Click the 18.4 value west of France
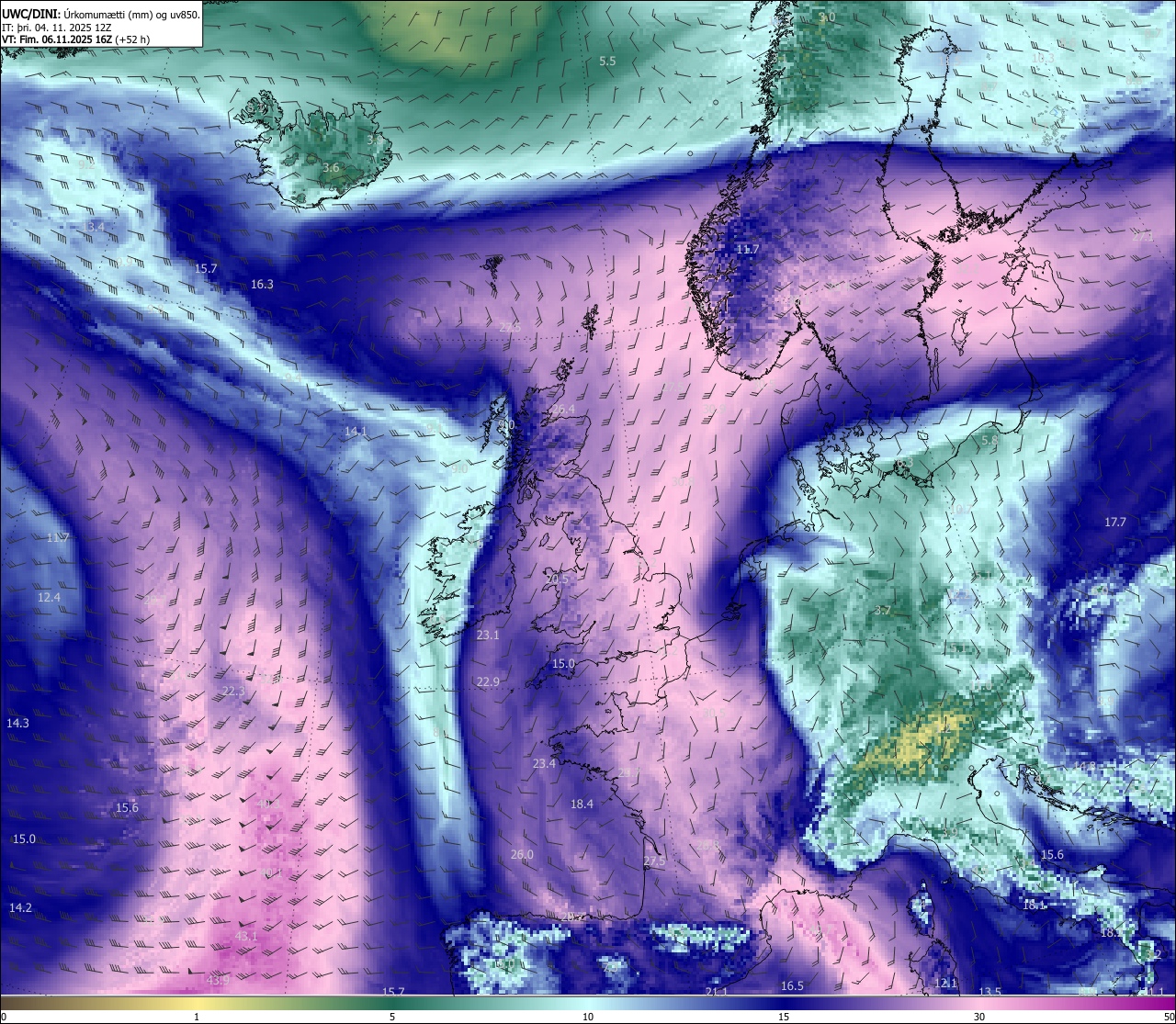Screen dimensions: 1176x1024 582,804
